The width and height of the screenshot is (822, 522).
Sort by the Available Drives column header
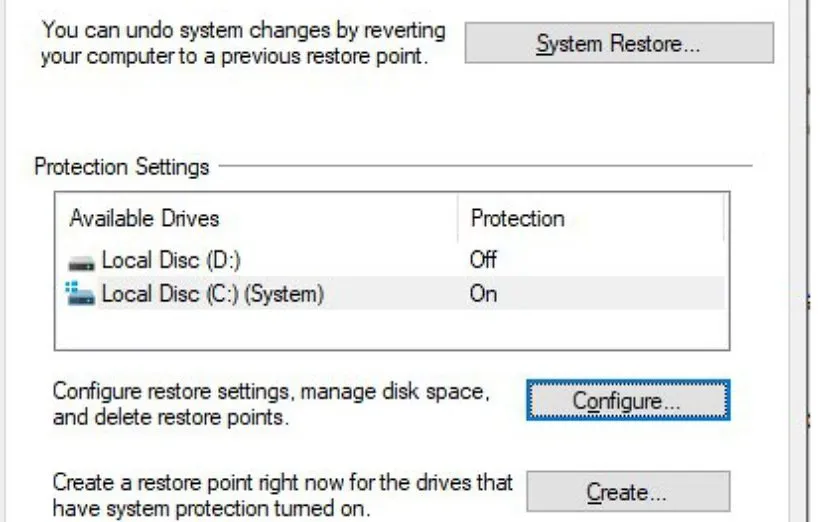point(144,218)
